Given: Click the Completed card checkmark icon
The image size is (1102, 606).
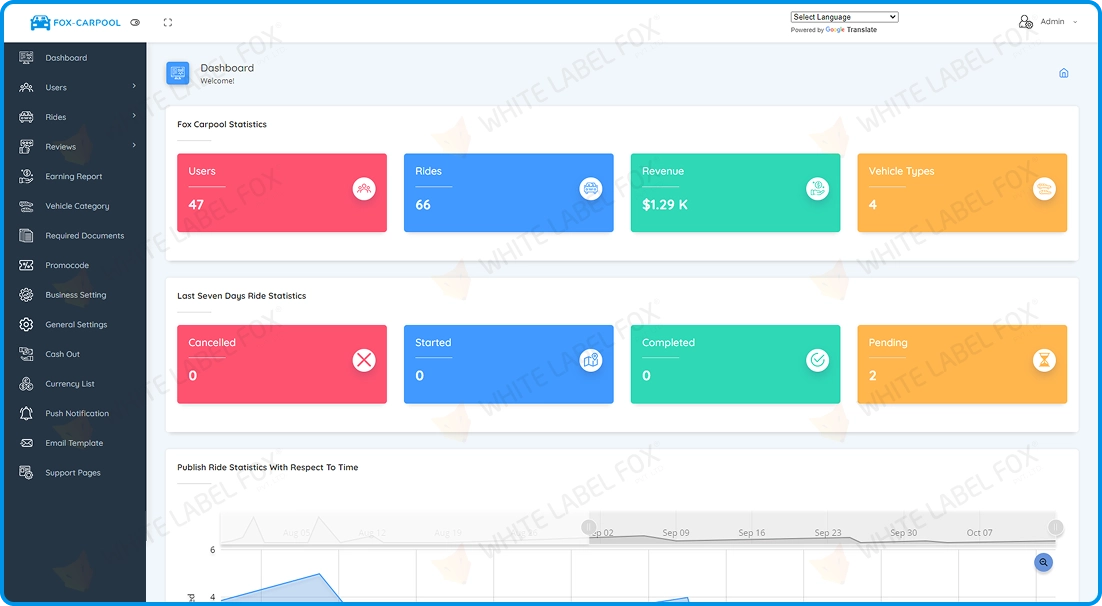Looking at the screenshot, I should [817, 361].
